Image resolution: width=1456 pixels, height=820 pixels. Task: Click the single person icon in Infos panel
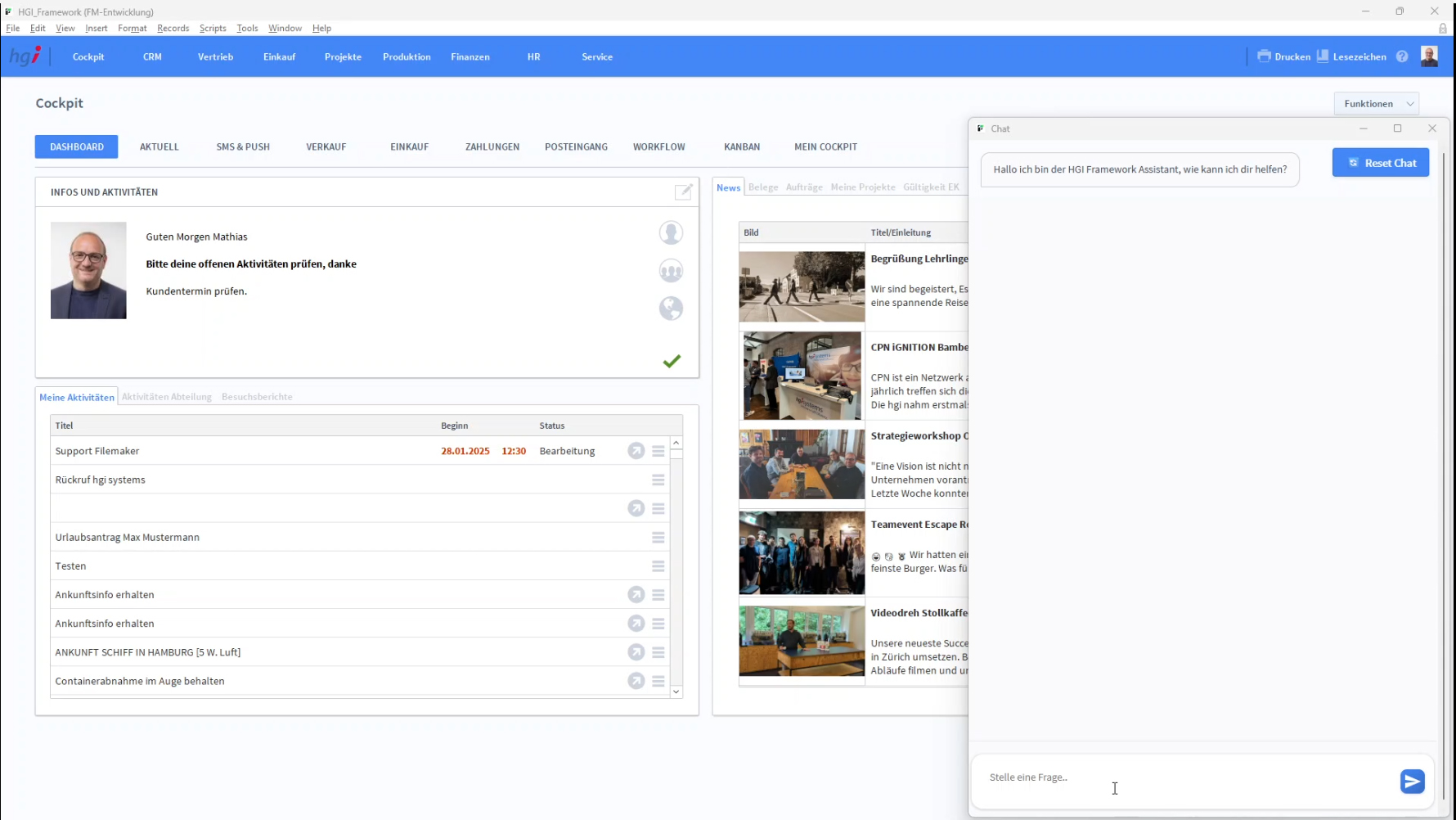671,233
